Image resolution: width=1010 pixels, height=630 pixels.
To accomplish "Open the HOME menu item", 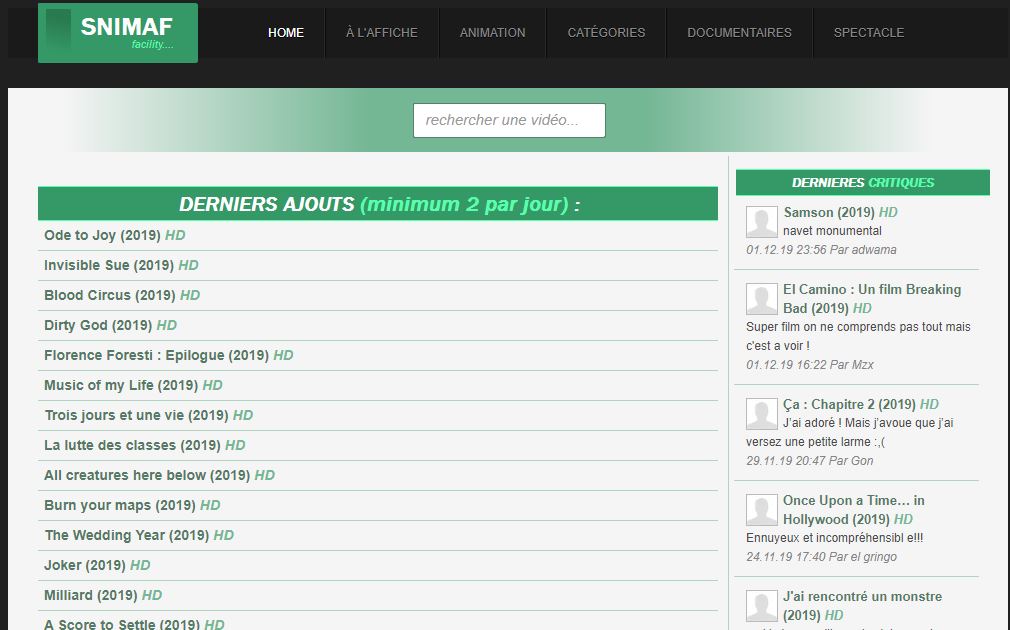I will point(286,32).
